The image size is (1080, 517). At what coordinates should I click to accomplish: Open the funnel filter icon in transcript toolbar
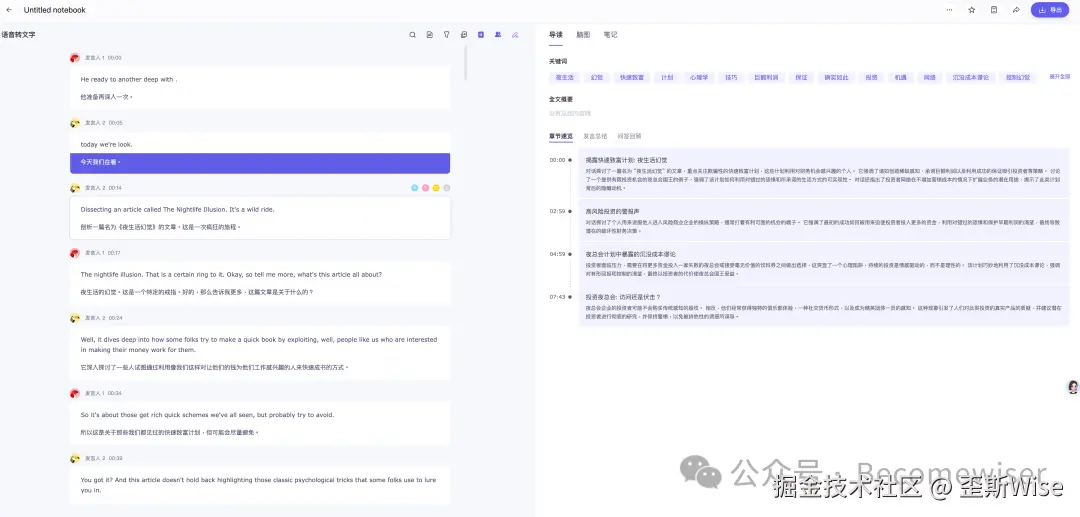(x=446, y=34)
